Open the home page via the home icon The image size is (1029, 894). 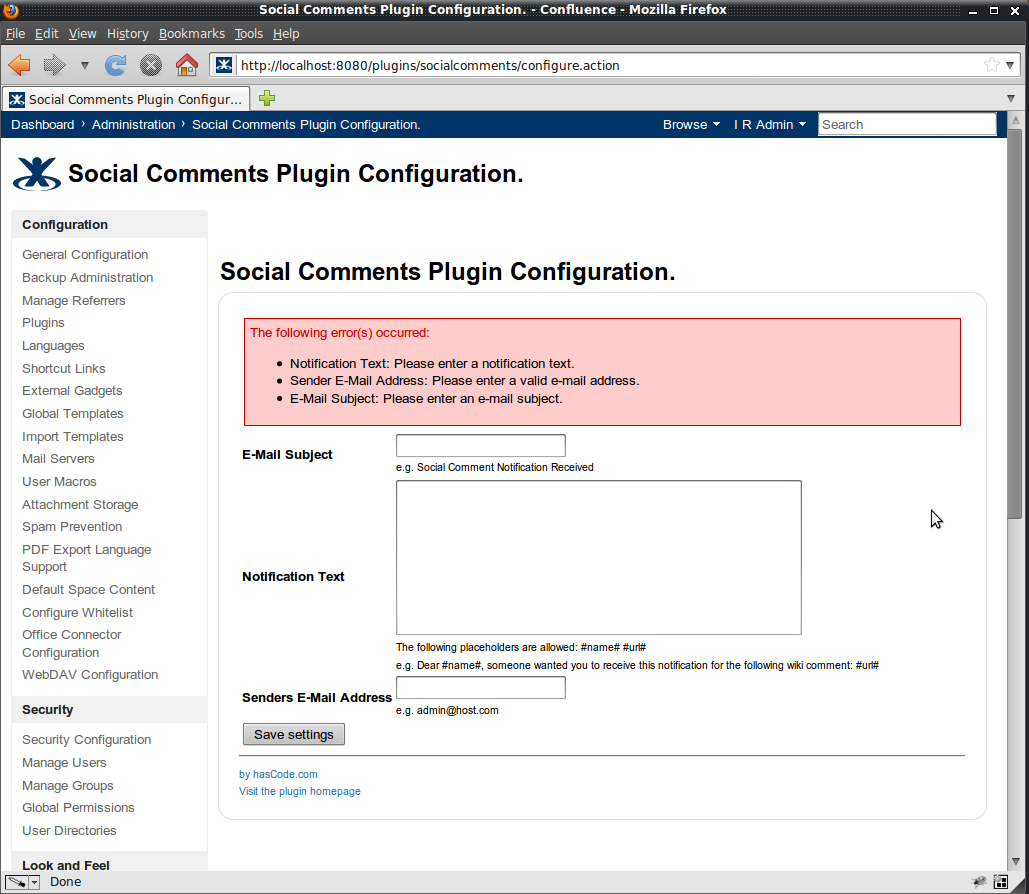coord(186,64)
